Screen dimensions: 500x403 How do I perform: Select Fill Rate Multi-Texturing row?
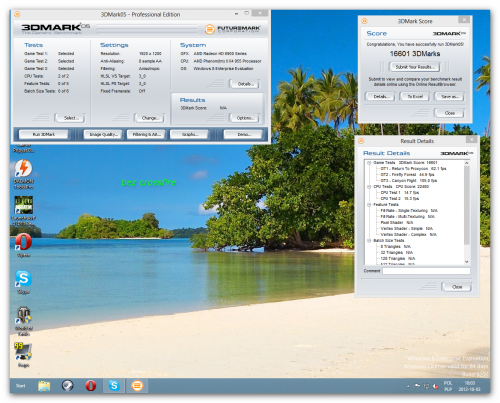408,217
